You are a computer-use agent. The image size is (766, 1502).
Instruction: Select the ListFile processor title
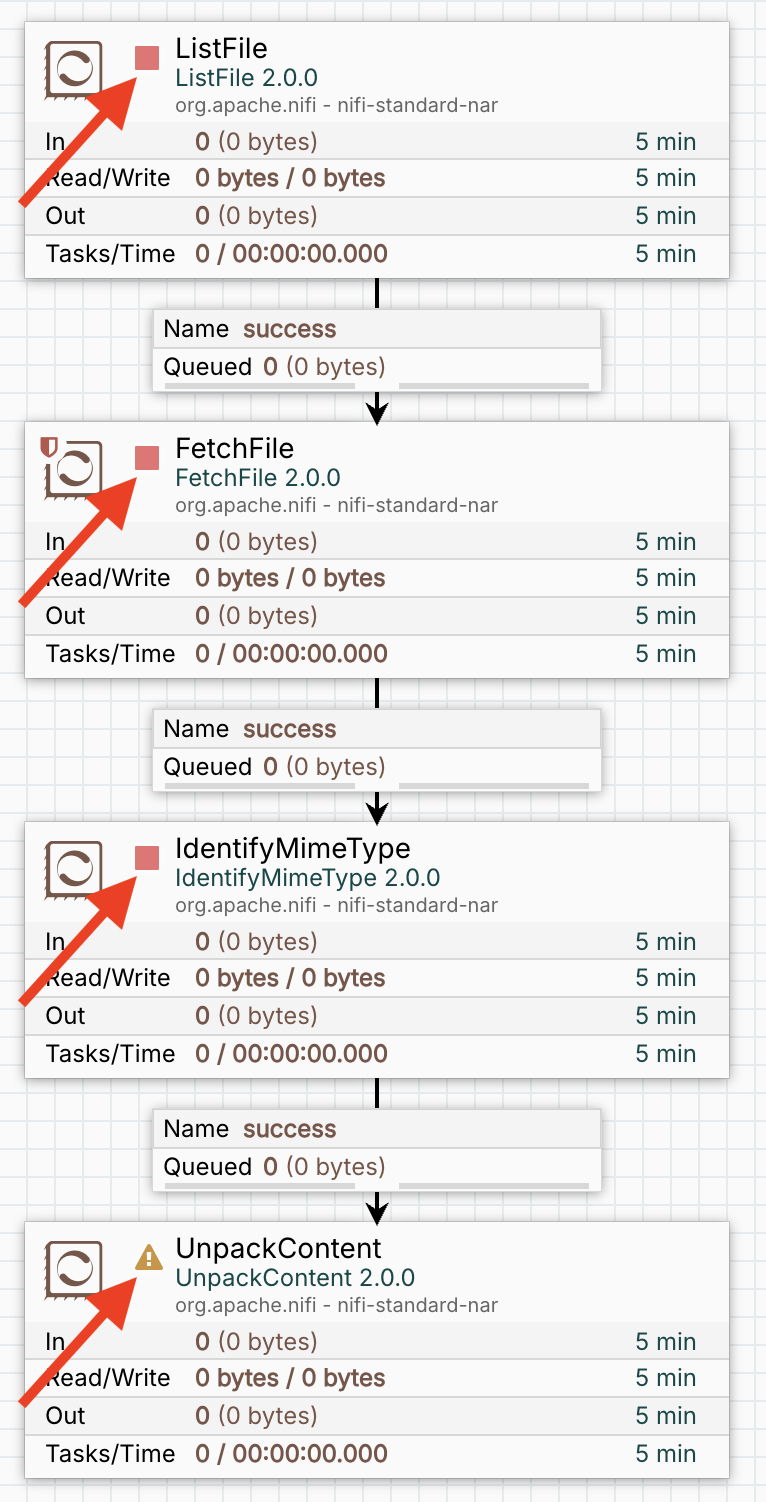click(x=221, y=48)
